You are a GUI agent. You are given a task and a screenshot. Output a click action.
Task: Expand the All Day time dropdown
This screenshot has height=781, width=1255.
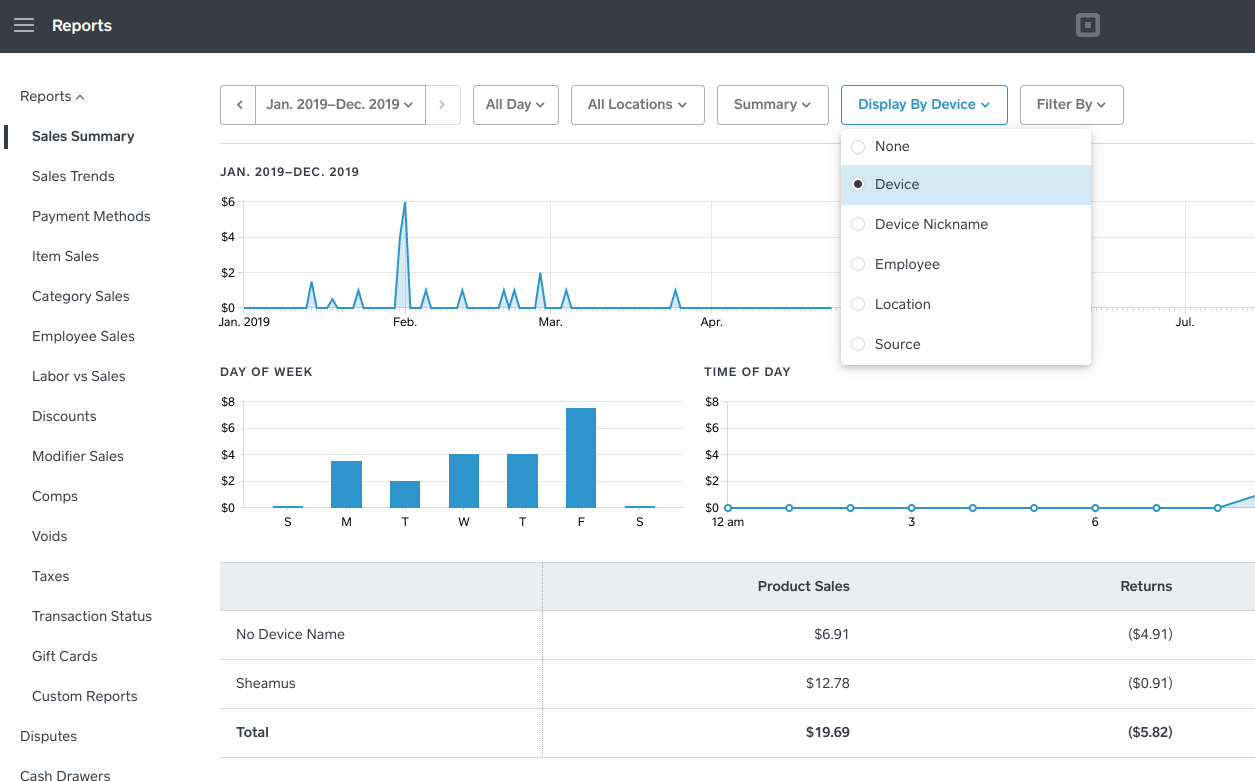point(515,105)
